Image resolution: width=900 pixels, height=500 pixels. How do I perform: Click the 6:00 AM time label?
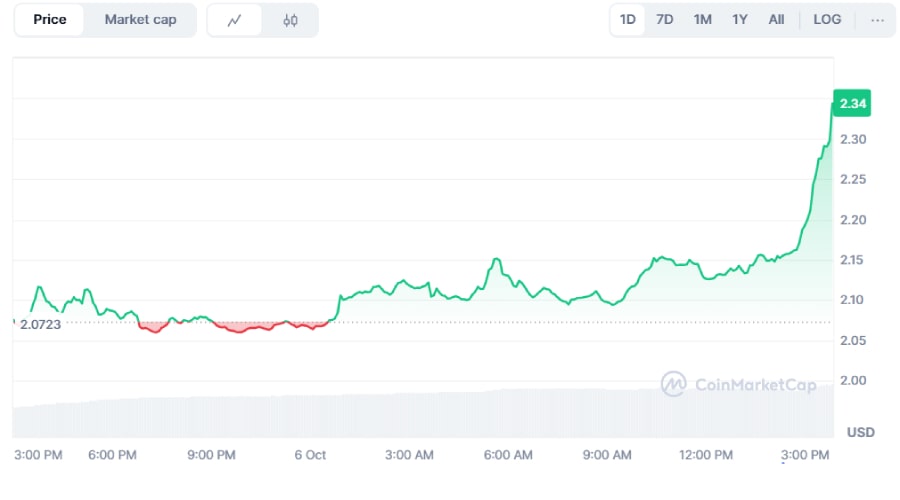pos(508,455)
